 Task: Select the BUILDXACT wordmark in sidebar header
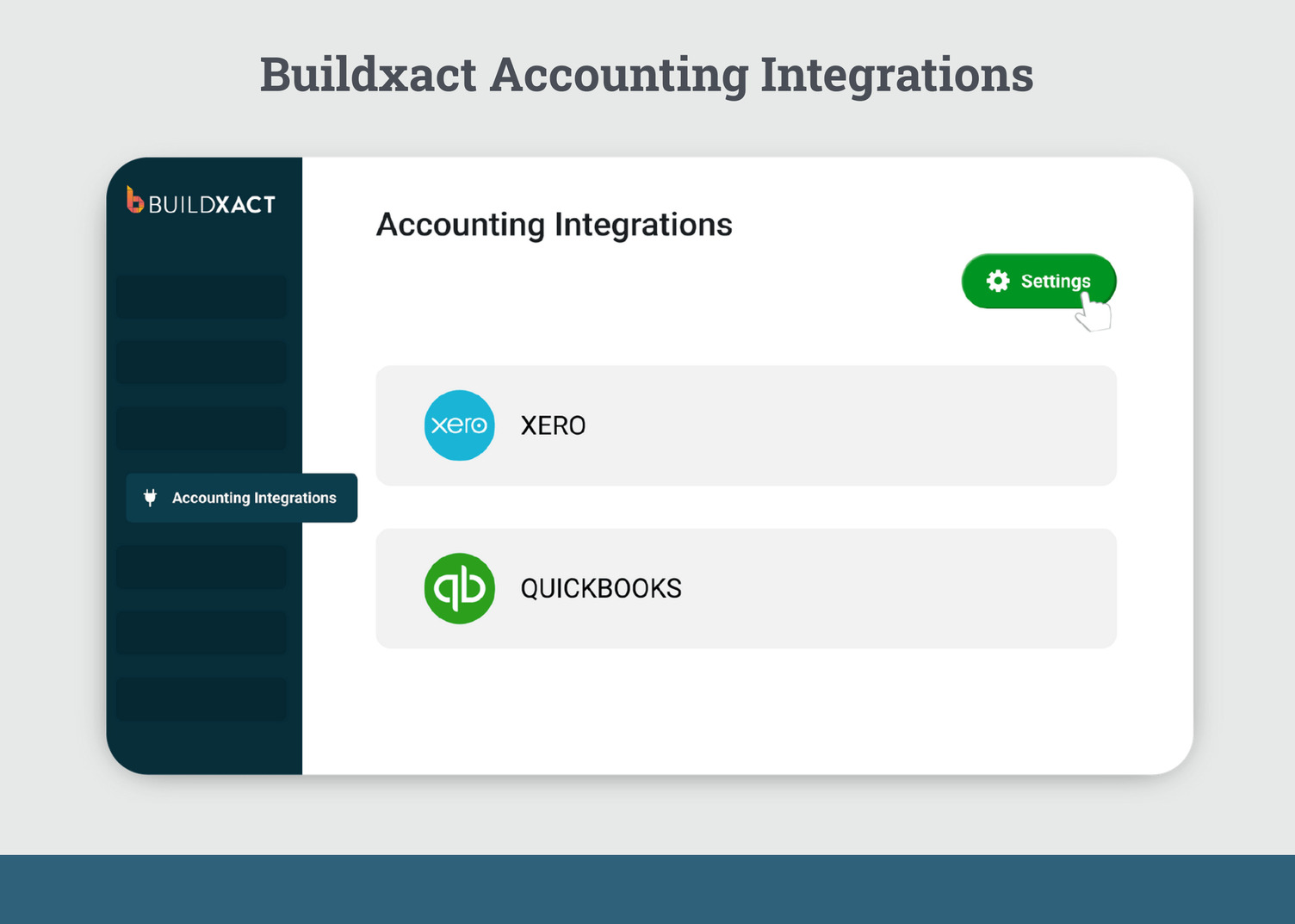coord(211,203)
